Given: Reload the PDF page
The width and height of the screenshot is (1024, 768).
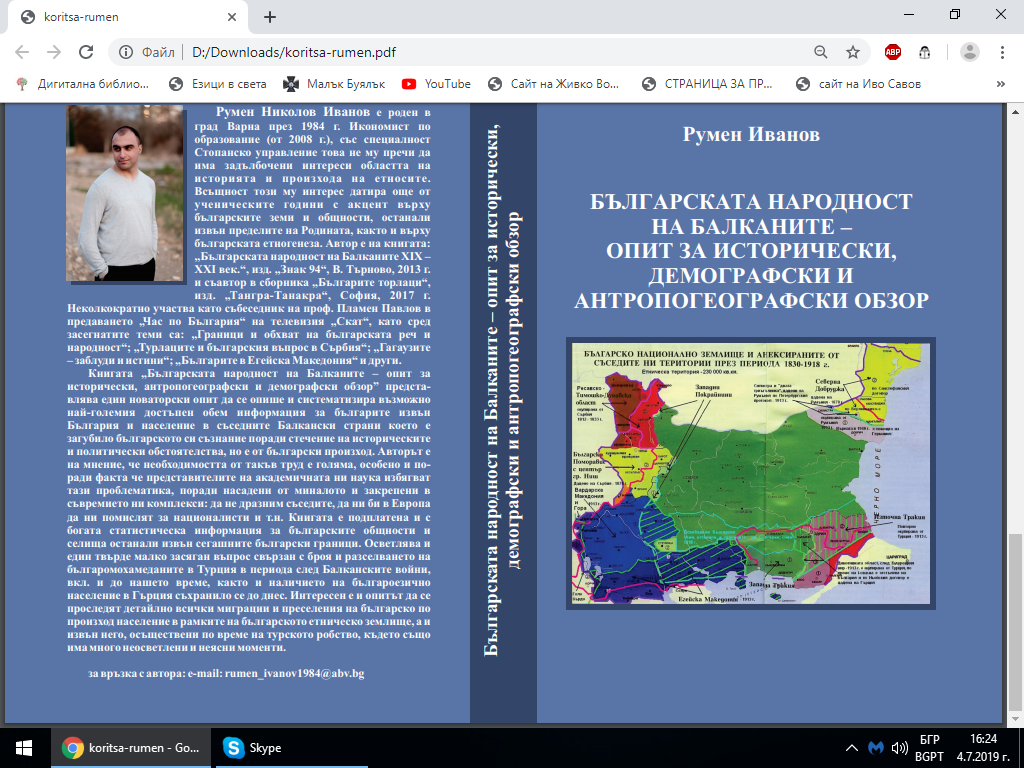Looking at the screenshot, I should click(x=86, y=52).
